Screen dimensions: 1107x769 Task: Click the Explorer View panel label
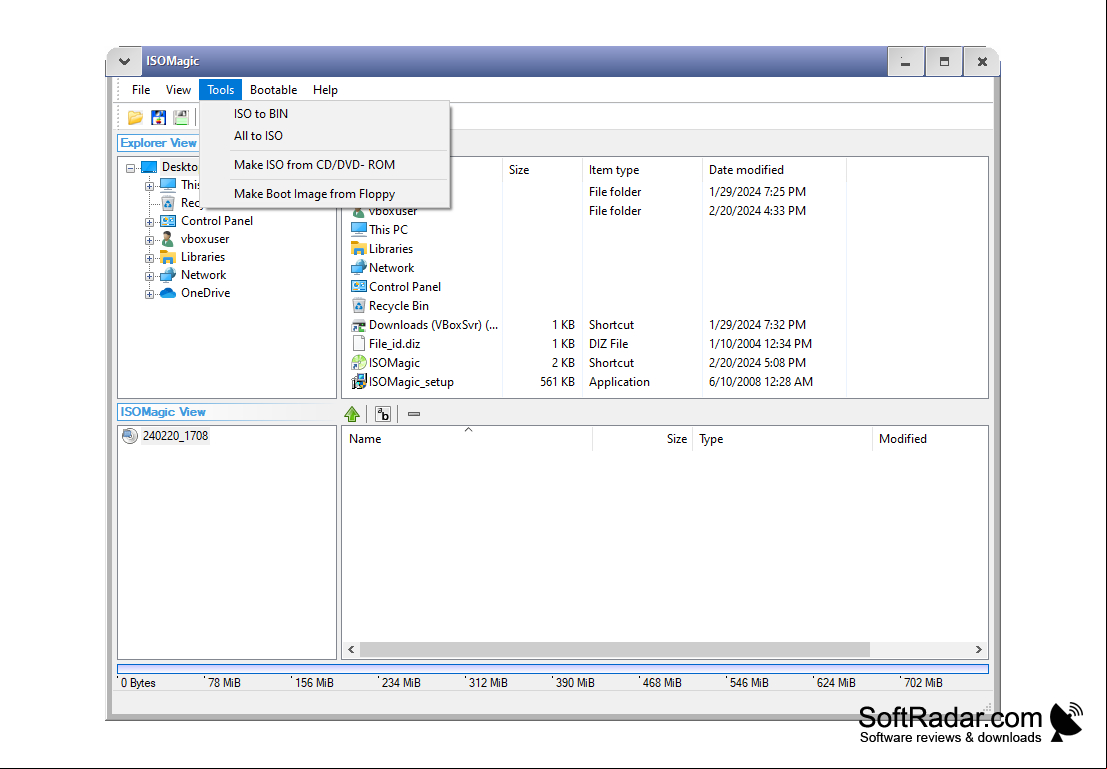point(158,143)
